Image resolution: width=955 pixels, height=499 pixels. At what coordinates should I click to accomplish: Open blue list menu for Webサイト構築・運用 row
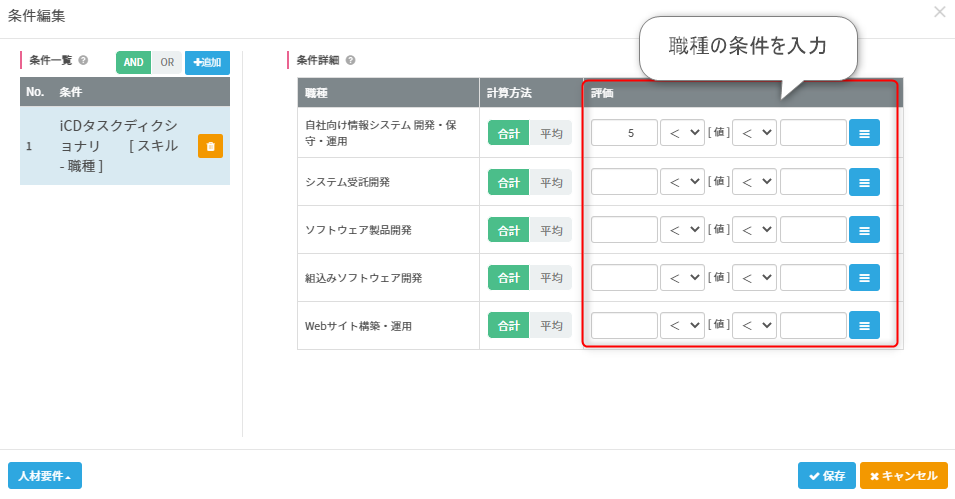[x=864, y=325]
